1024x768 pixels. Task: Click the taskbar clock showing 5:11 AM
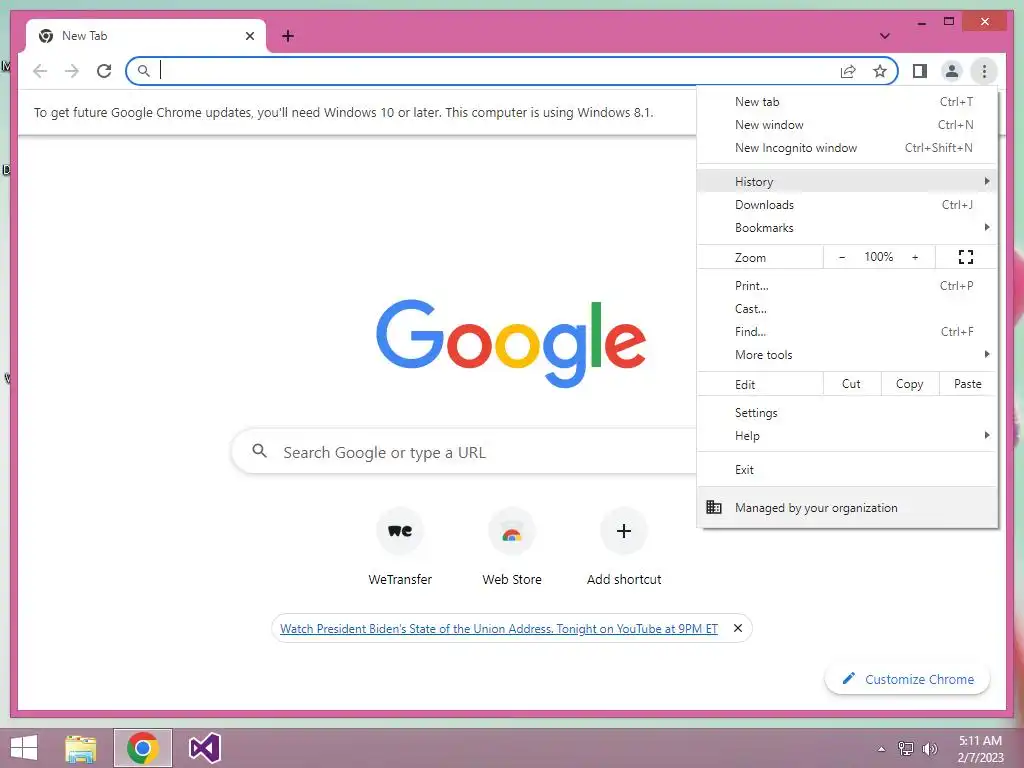coord(980,749)
